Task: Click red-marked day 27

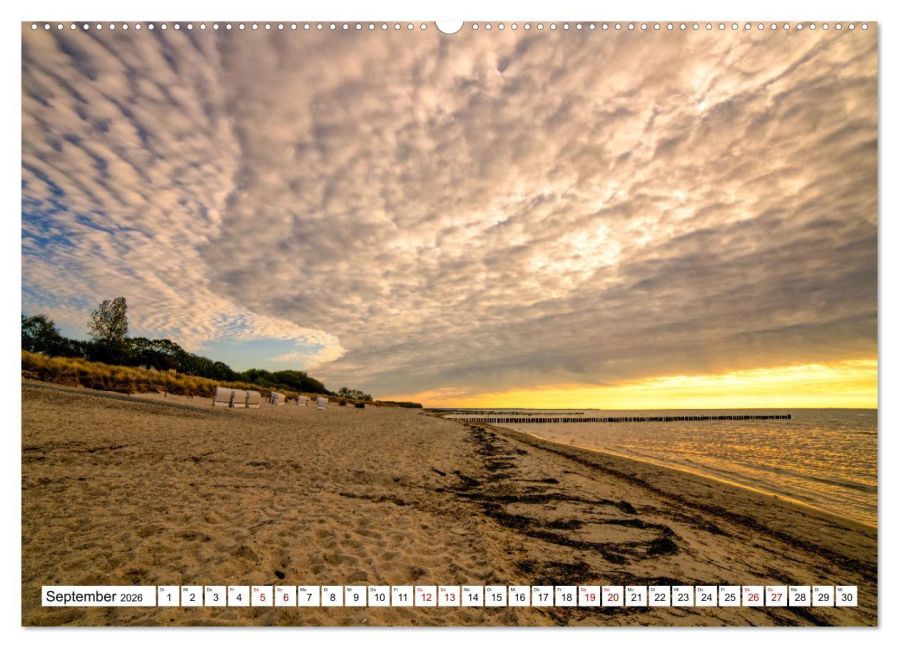Action: pos(776,597)
